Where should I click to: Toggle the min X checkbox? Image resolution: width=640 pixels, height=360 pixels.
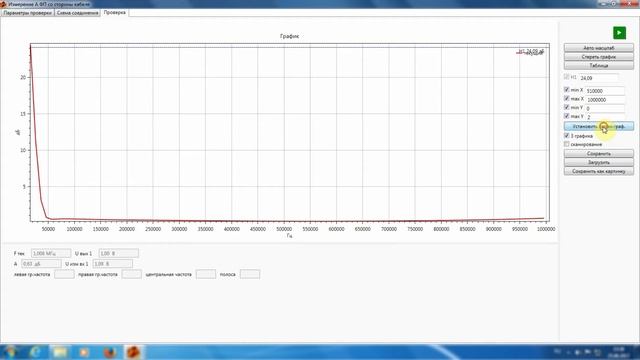[567, 89]
